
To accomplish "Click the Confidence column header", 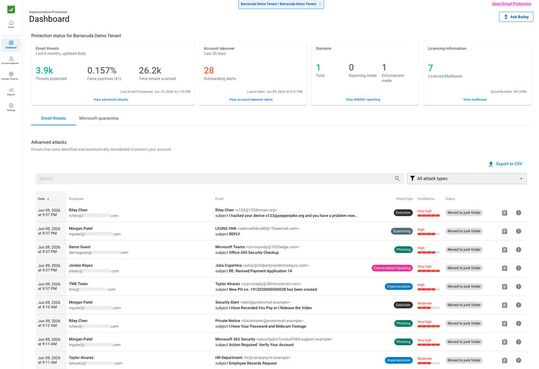I will tap(426, 199).
